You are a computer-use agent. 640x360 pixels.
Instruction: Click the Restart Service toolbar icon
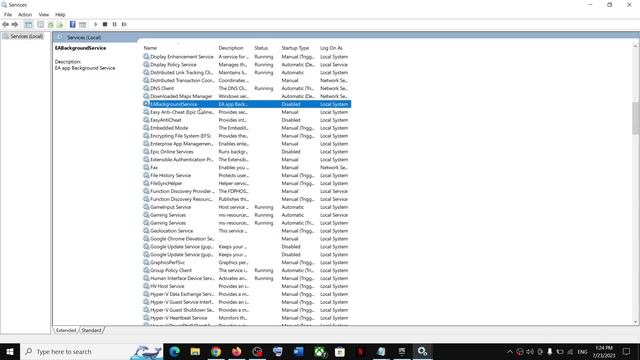(124, 24)
